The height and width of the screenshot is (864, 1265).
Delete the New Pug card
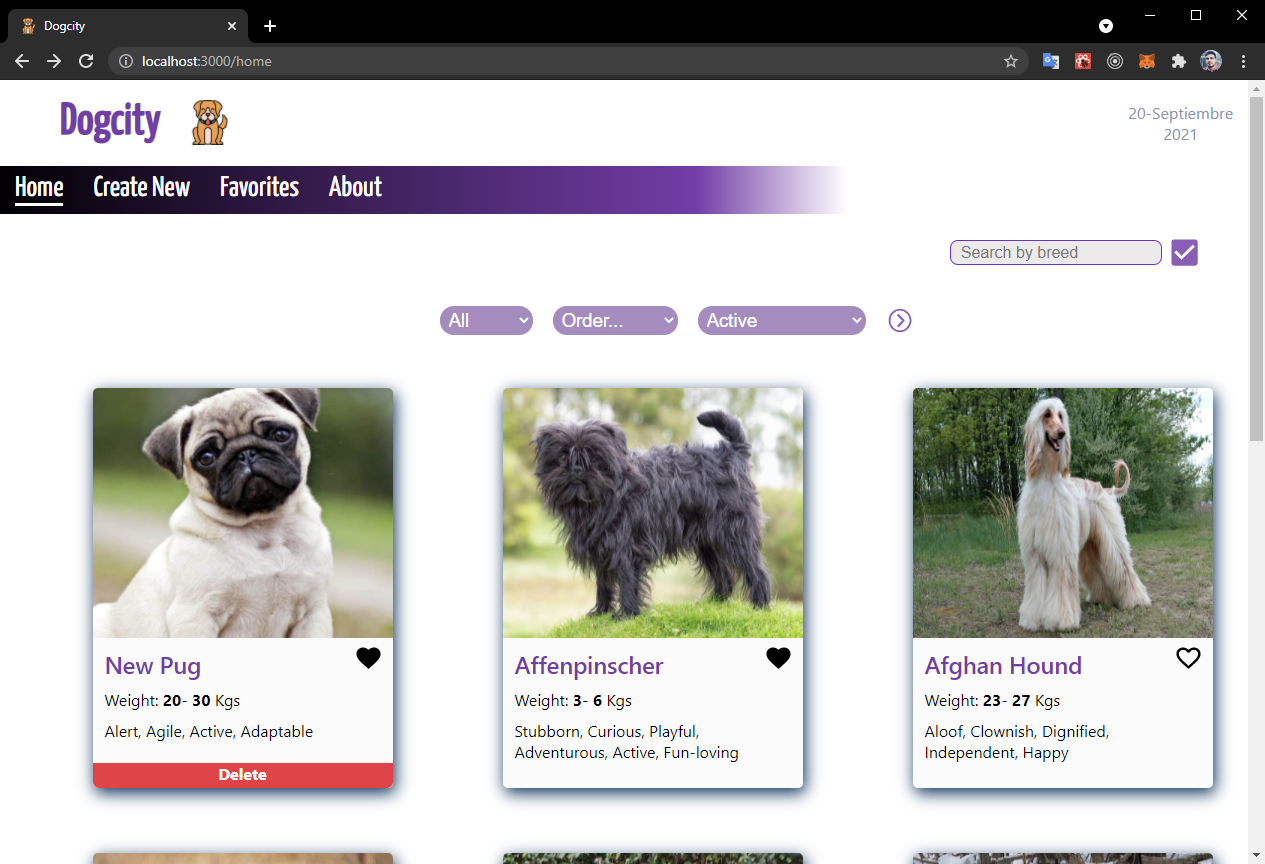click(x=242, y=774)
